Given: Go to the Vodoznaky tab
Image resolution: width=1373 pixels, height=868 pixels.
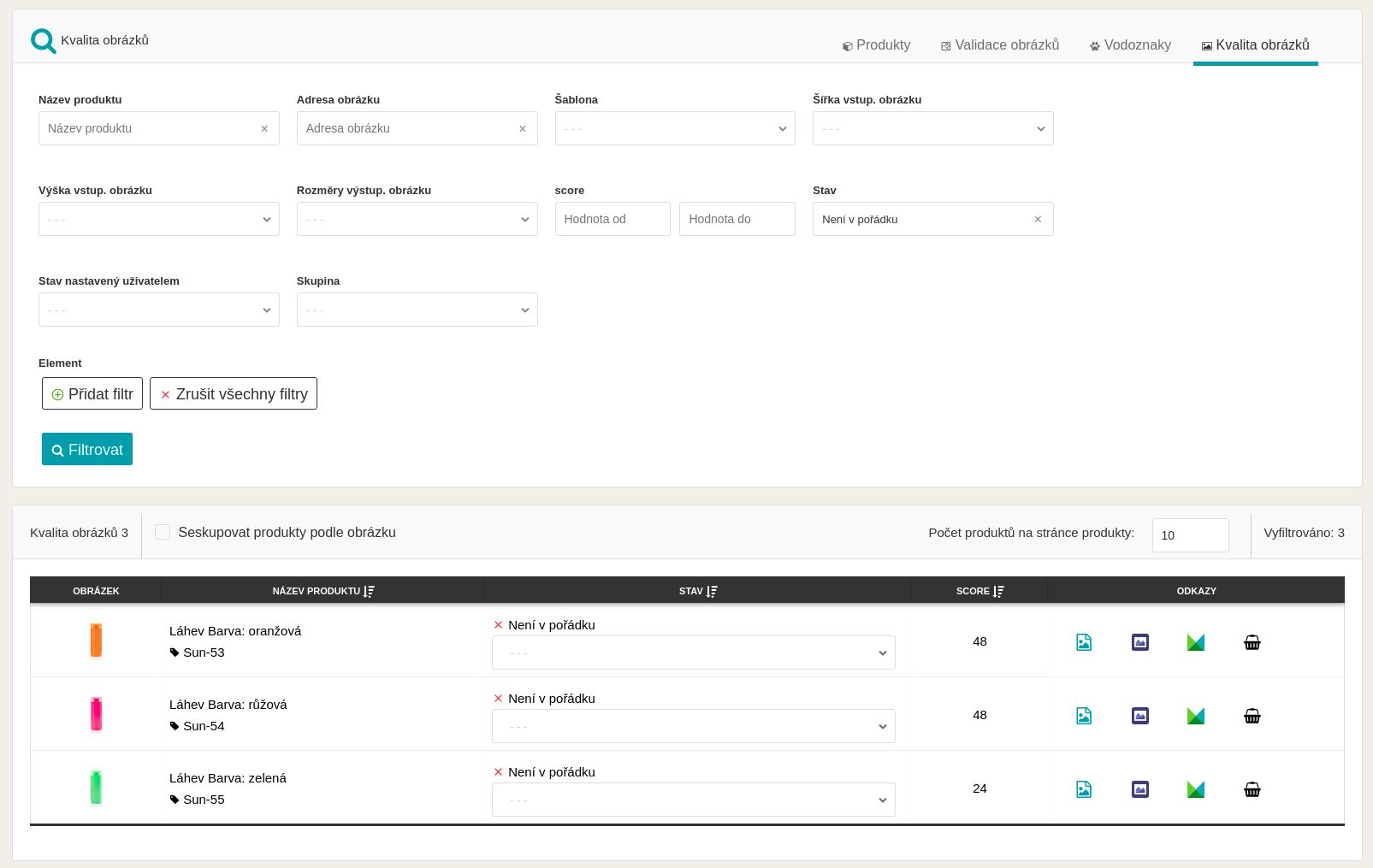Looking at the screenshot, I should 1130,45.
